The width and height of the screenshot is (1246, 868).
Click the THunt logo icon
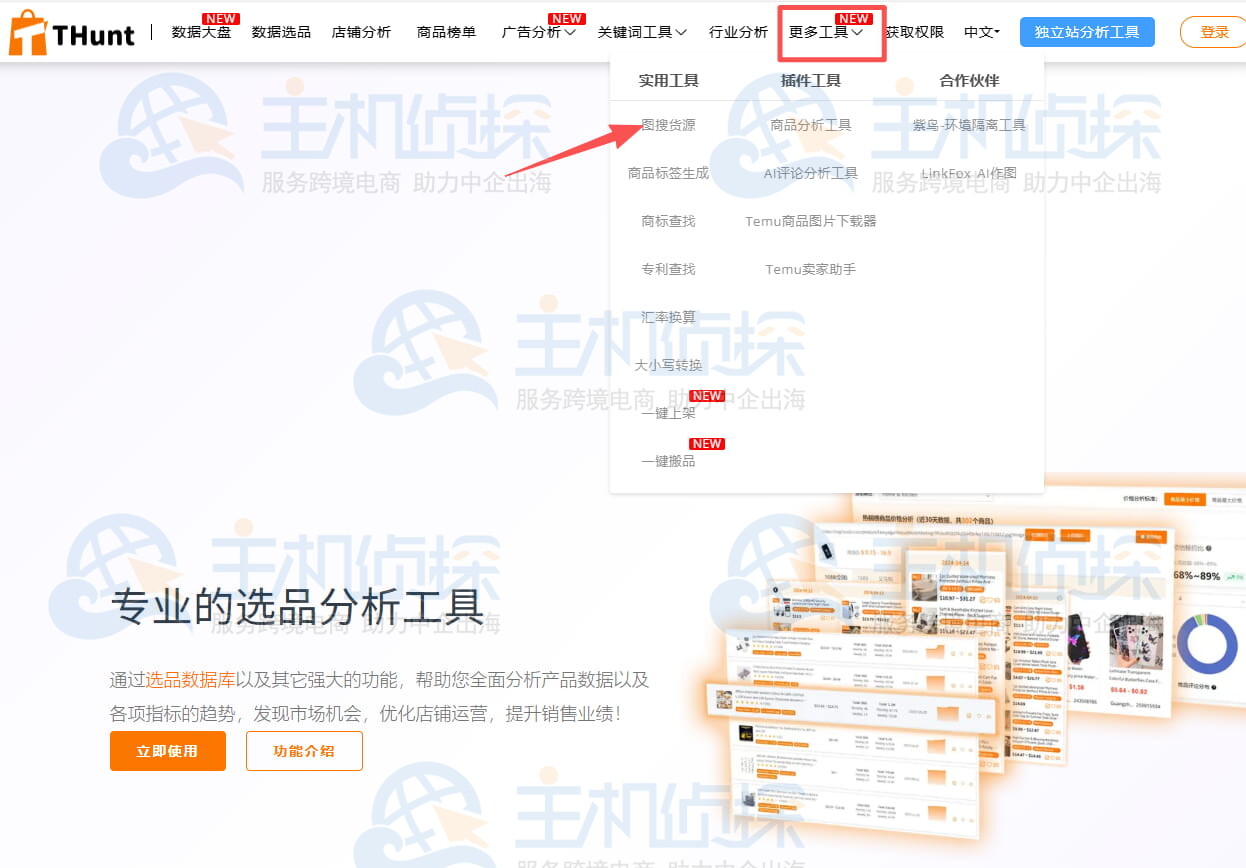pos(27,31)
